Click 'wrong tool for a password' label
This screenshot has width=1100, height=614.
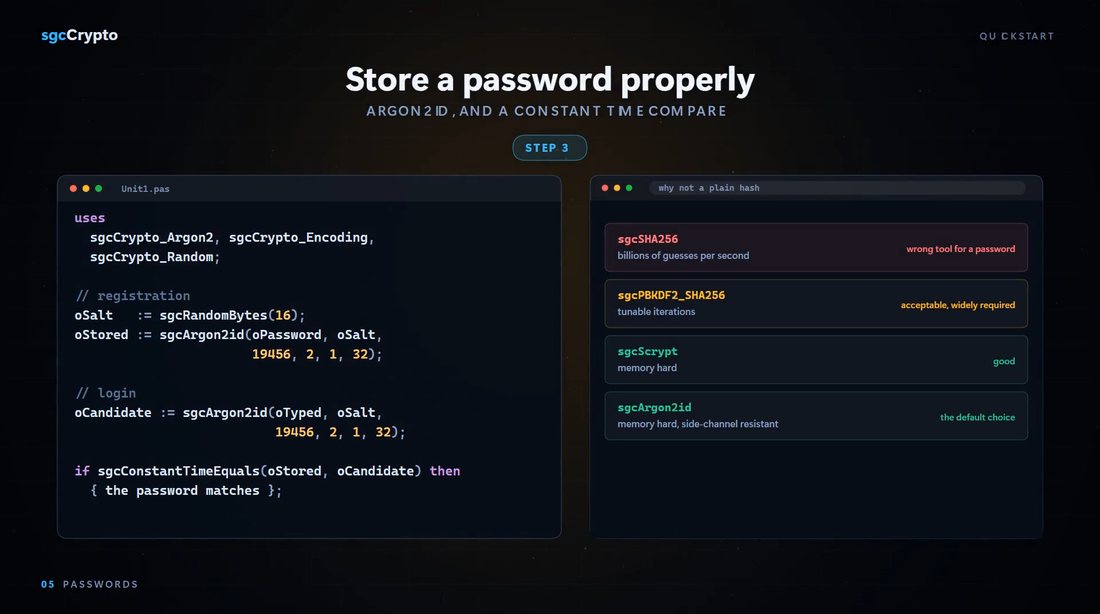click(960, 248)
